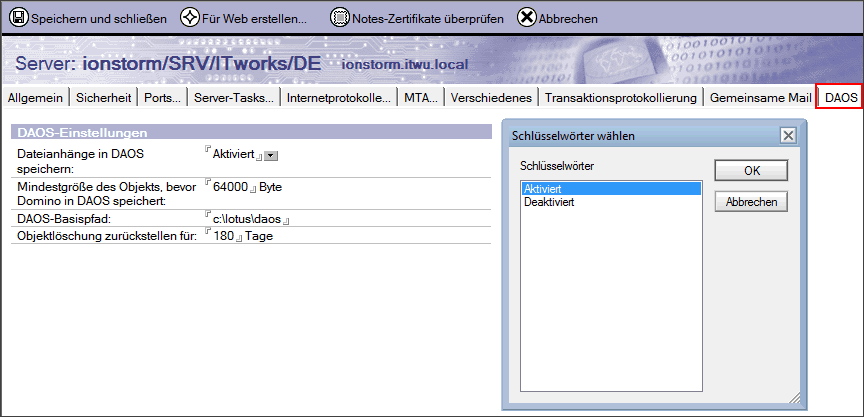The height and width of the screenshot is (417, 864).
Task: Switch to the Allgemein tab
Action: click(35, 98)
